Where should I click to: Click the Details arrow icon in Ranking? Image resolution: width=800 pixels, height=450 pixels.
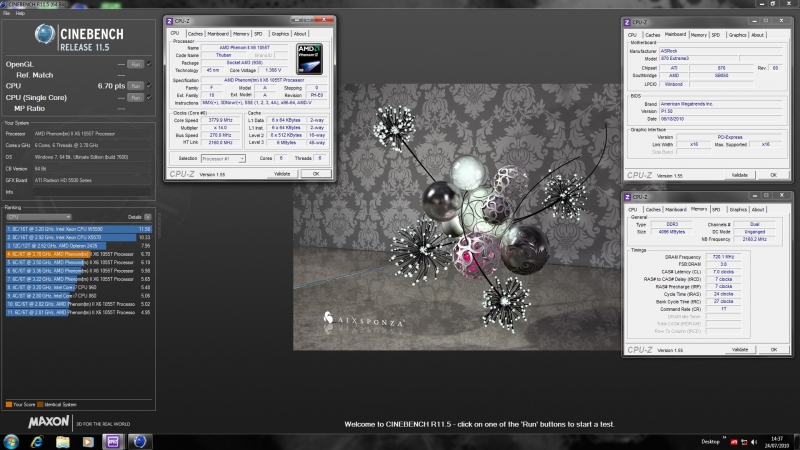pos(148,216)
